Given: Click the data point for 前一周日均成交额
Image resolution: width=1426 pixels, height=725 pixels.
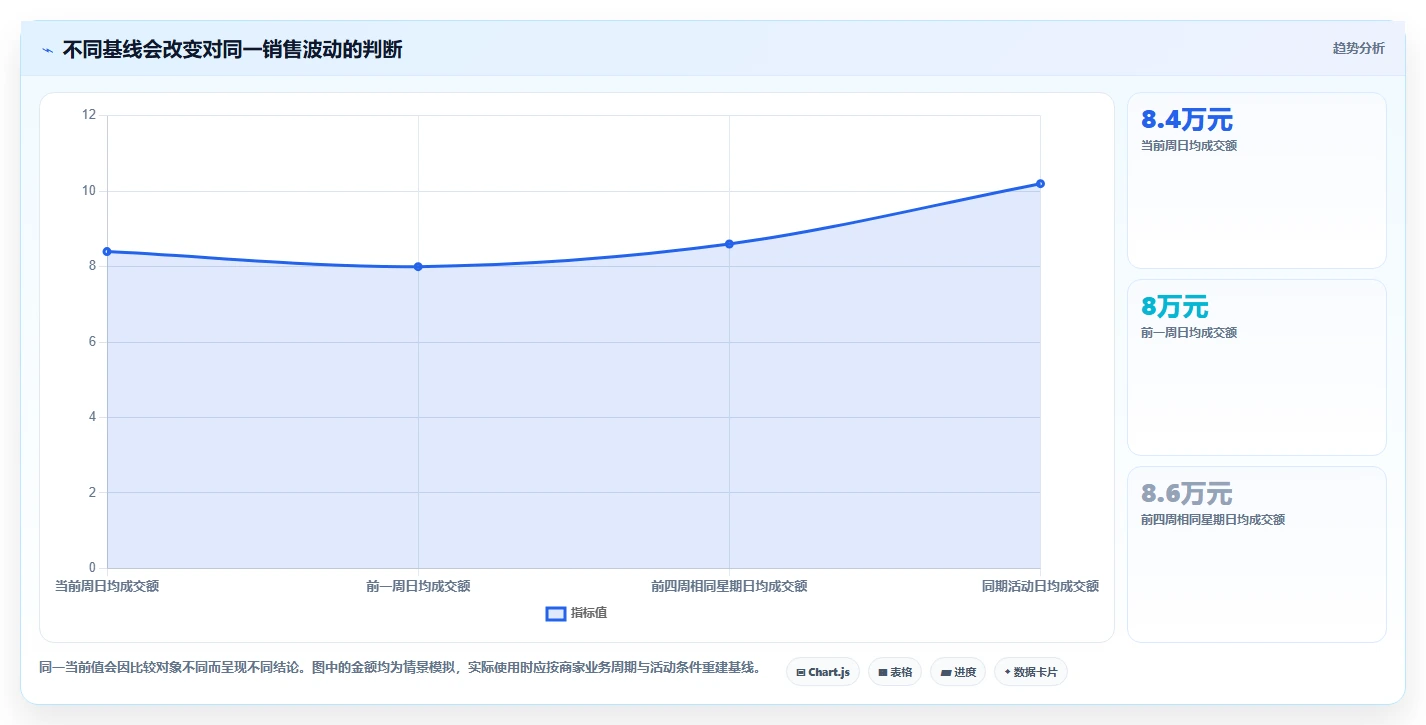Looking at the screenshot, I should [418, 266].
